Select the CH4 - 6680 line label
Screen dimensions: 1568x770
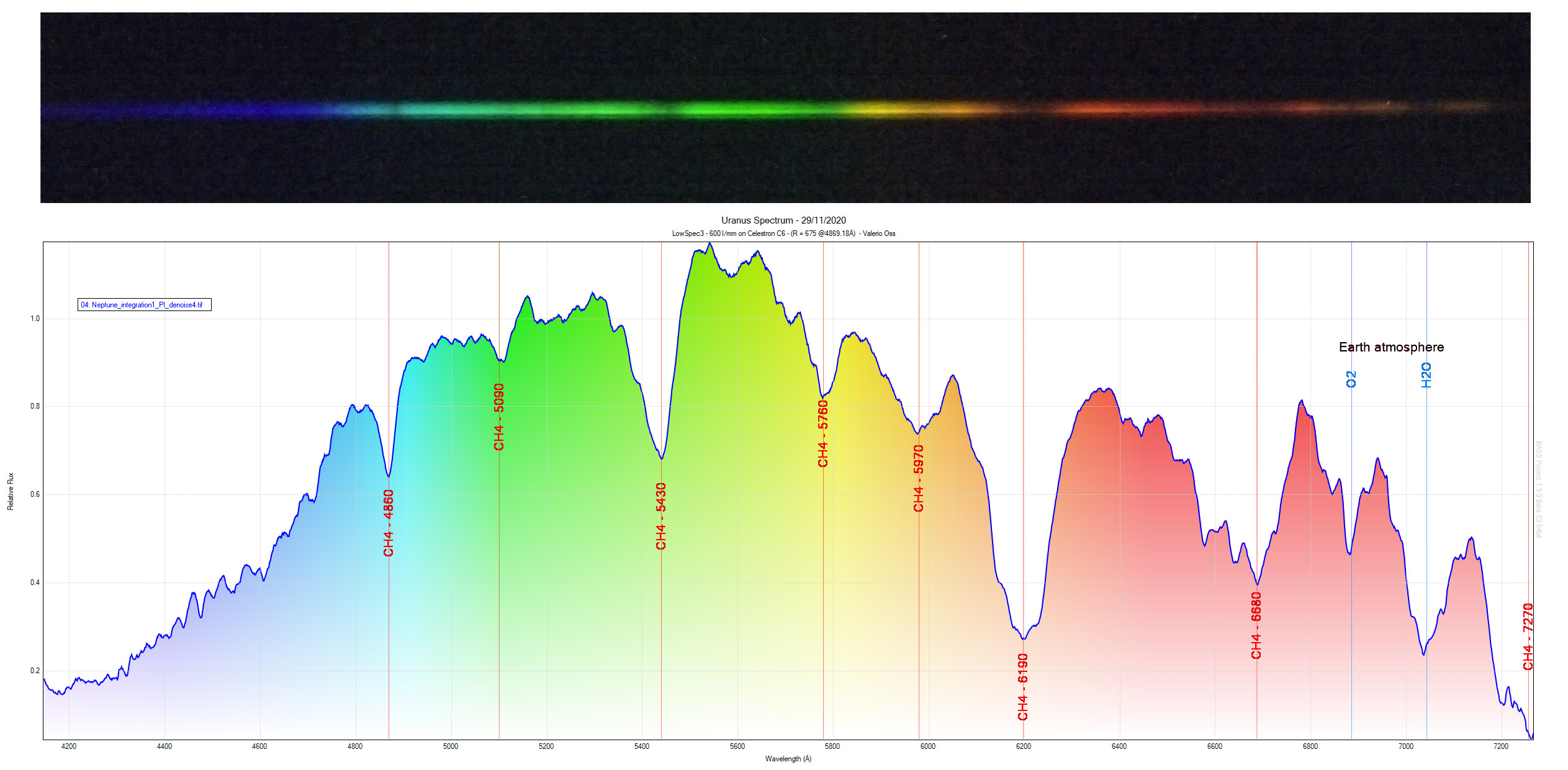pyautogui.click(x=1256, y=625)
